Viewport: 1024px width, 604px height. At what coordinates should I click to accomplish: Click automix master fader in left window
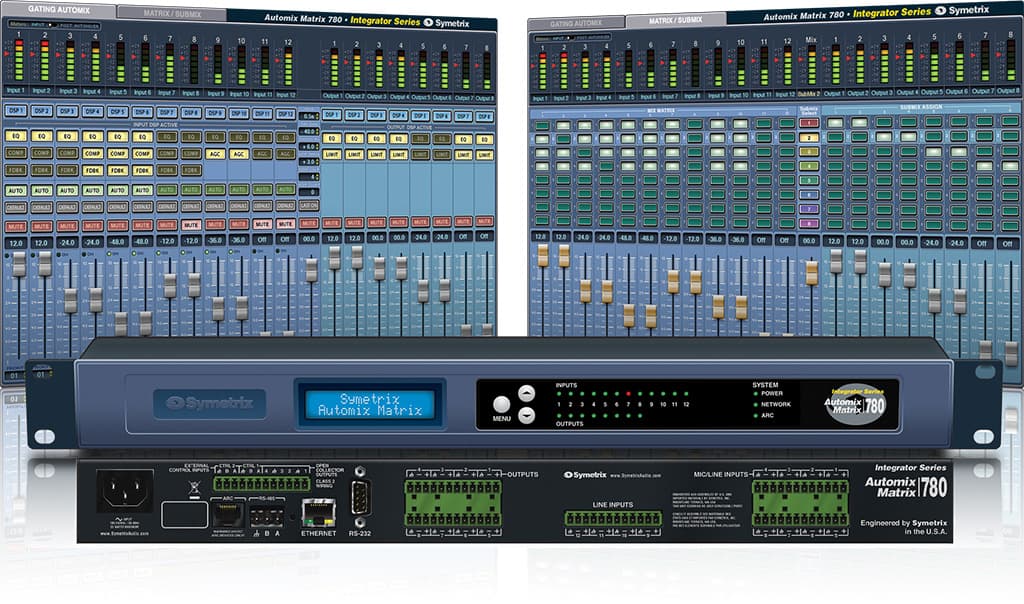click(312, 270)
